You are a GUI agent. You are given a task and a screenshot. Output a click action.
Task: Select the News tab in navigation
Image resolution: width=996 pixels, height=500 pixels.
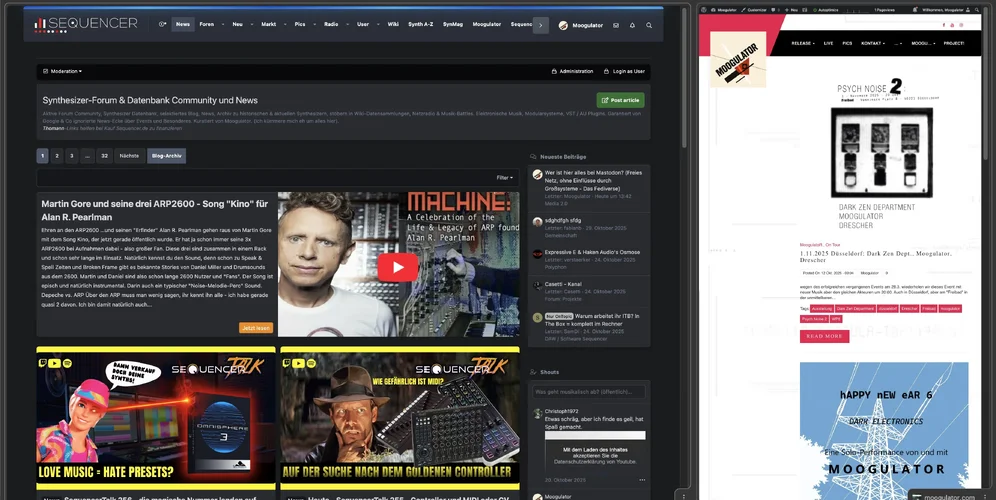point(183,25)
